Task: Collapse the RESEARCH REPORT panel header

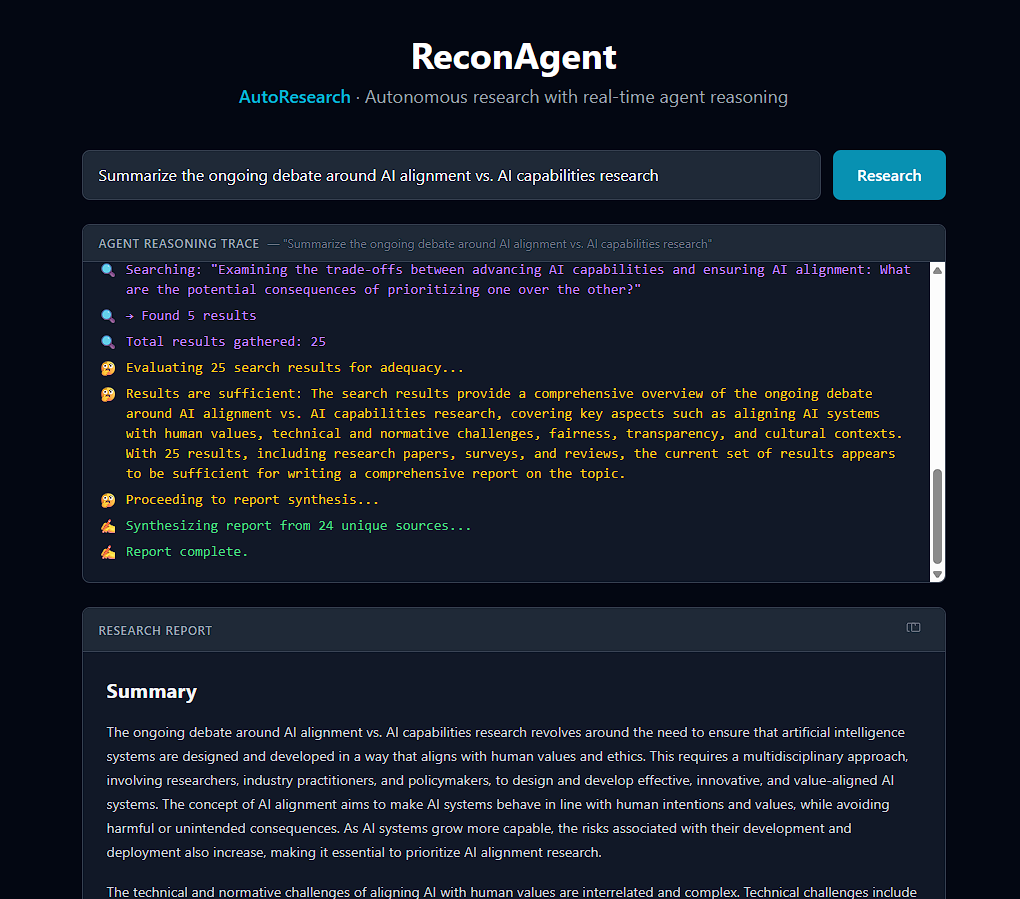Action: click(x=155, y=630)
